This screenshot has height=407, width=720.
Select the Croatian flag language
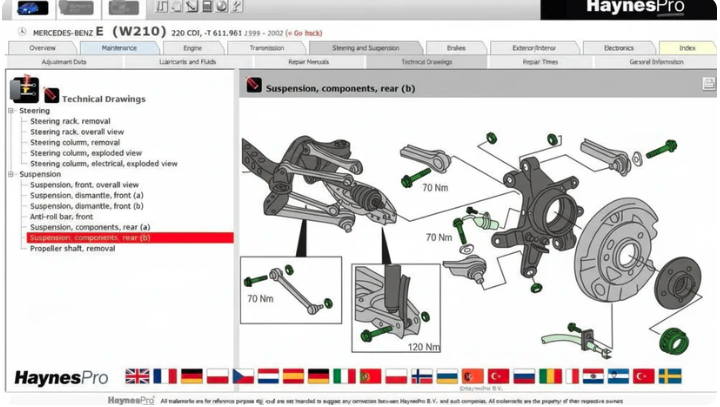click(593, 376)
